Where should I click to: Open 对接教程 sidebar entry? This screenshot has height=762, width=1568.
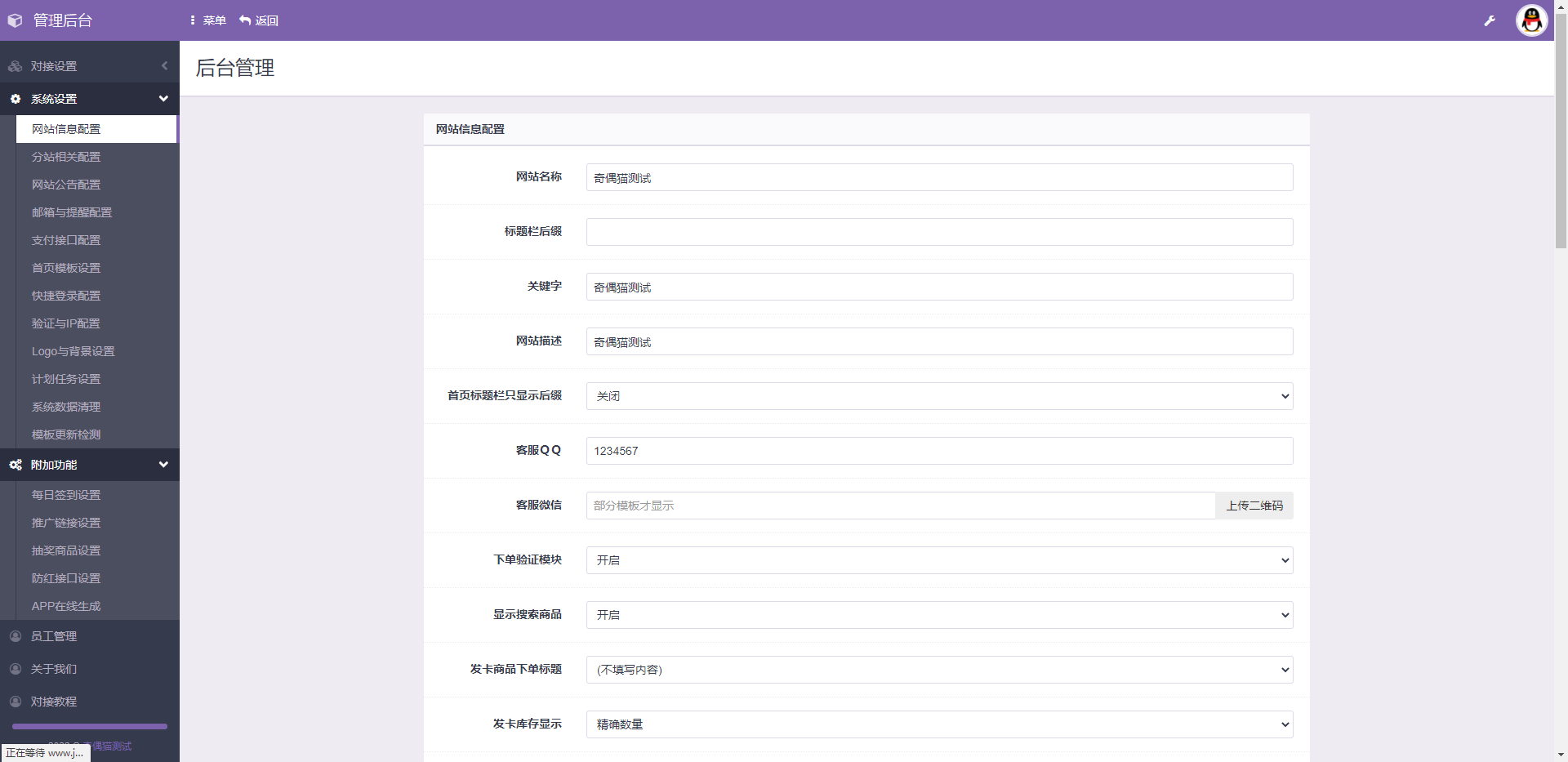[x=90, y=702]
